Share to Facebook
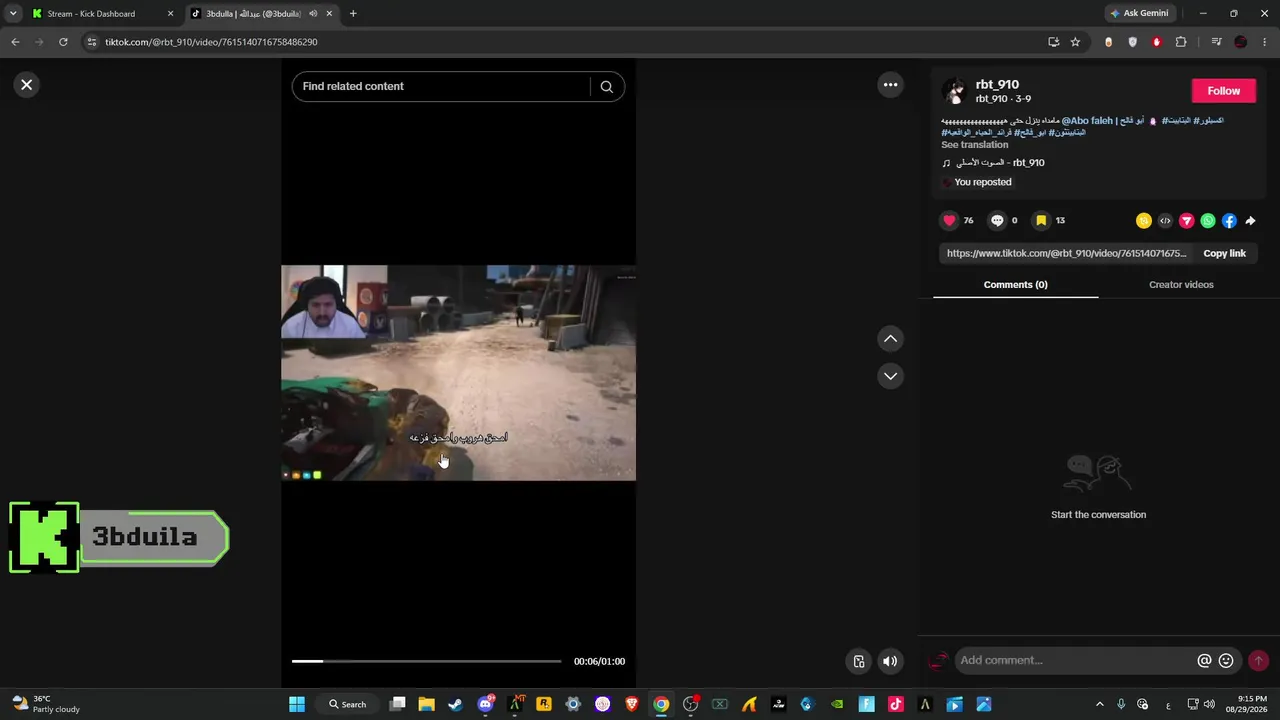The image size is (1280, 720). tap(1229, 221)
